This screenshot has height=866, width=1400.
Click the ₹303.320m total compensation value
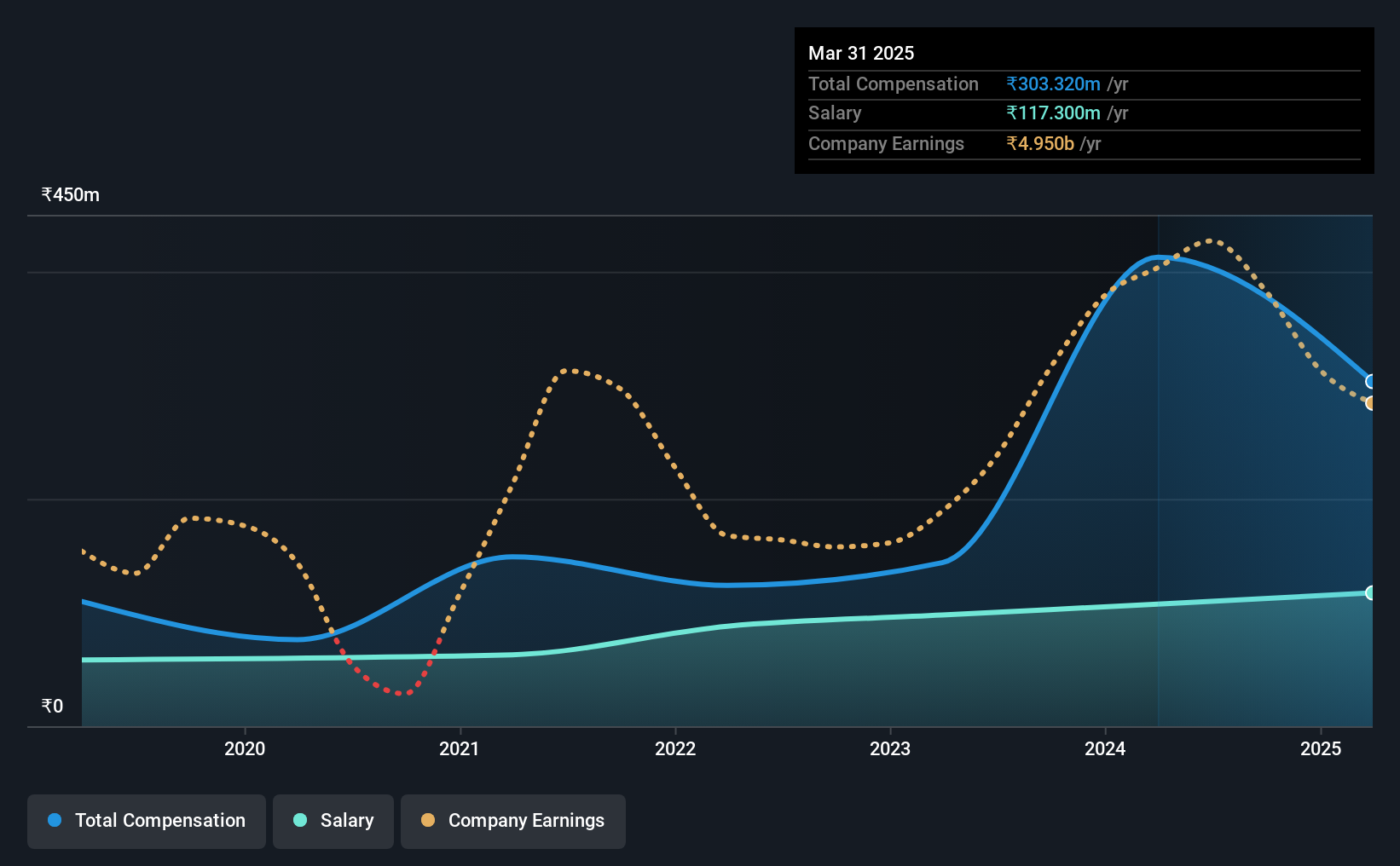tap(1053, 84)
